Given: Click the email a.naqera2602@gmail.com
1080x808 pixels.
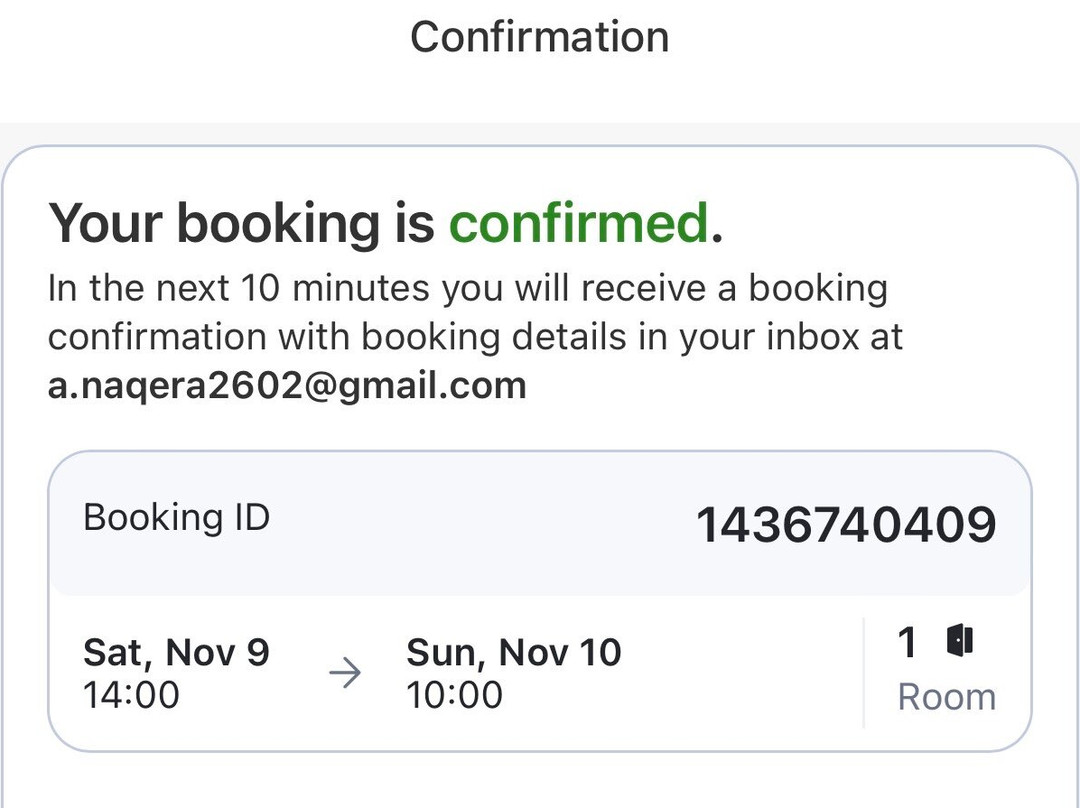Looking at the screenshot, I should click(x=287, y=385).
